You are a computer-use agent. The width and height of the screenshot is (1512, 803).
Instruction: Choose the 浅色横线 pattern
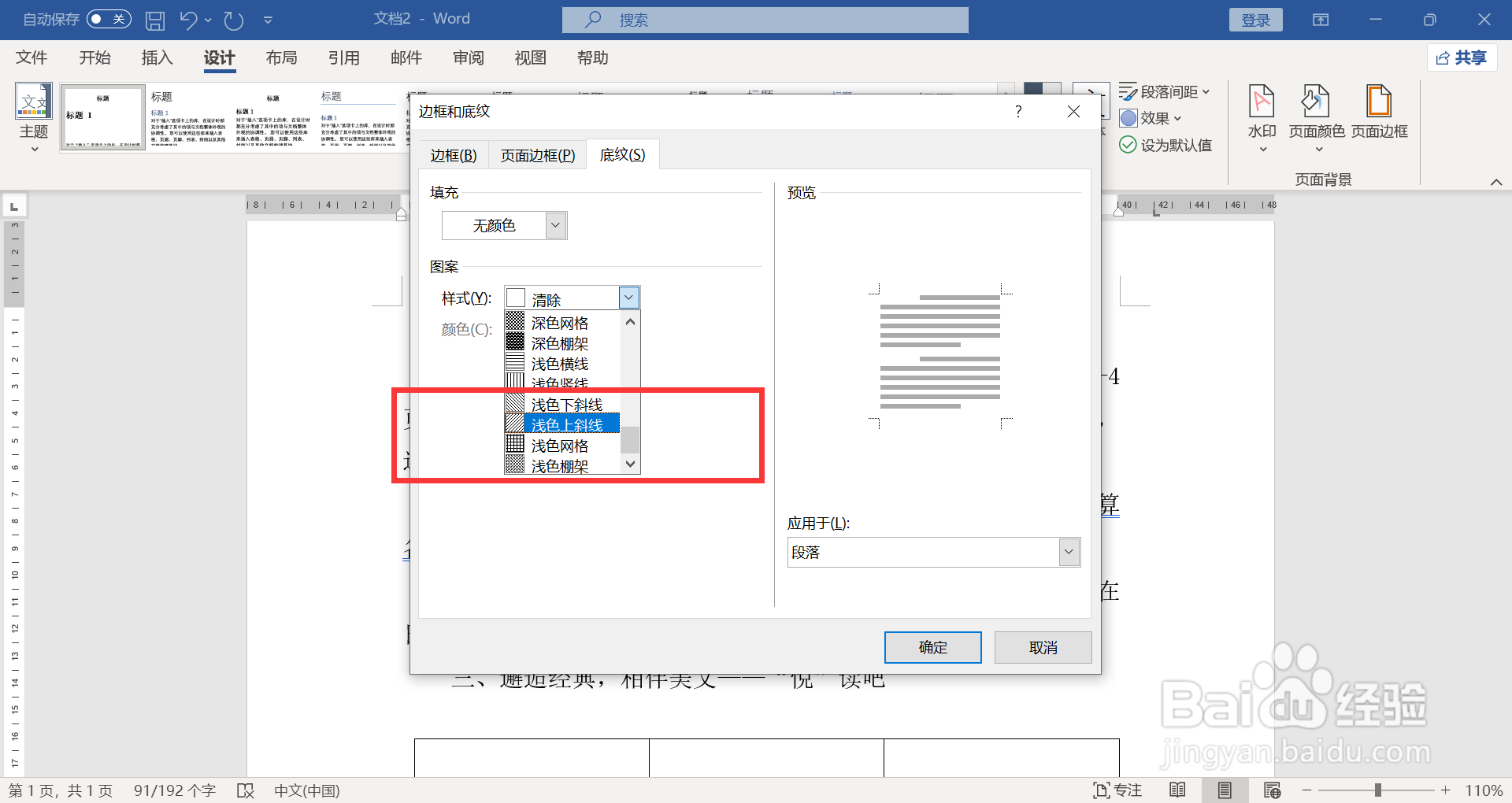pos(561,364)
